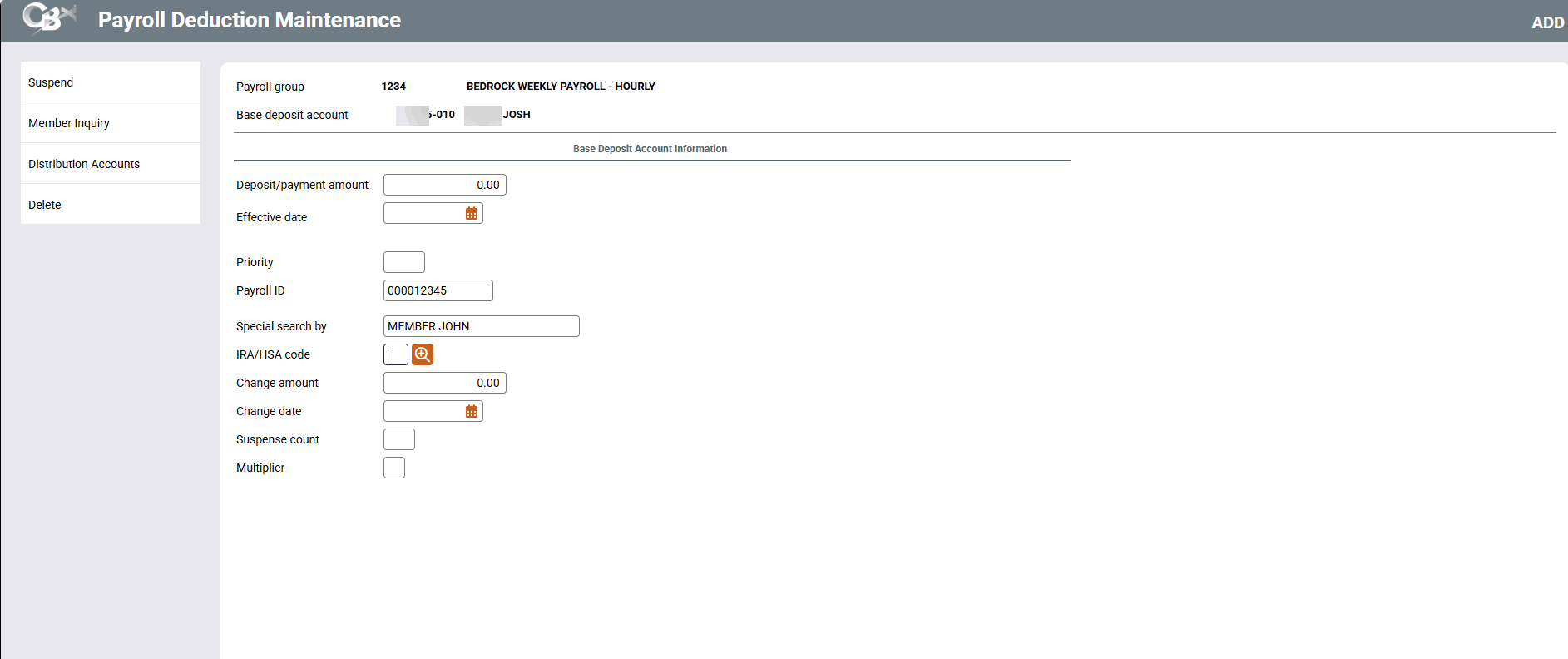Click the Deposit/payment amount field
Viewport: 1568px width, 659px height.
click(x=444, y=185)
